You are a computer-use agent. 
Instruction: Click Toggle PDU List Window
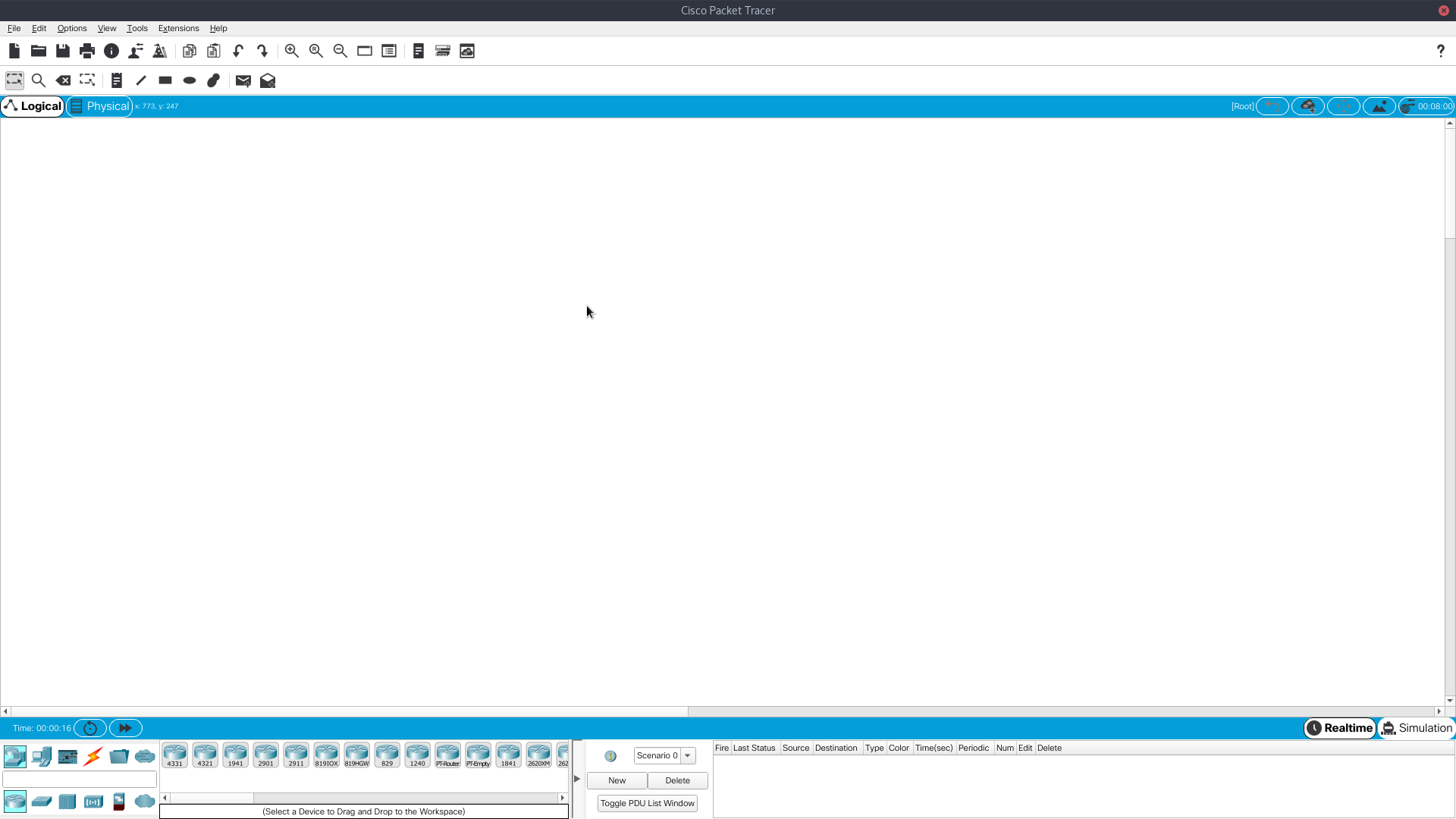(648, 803)
